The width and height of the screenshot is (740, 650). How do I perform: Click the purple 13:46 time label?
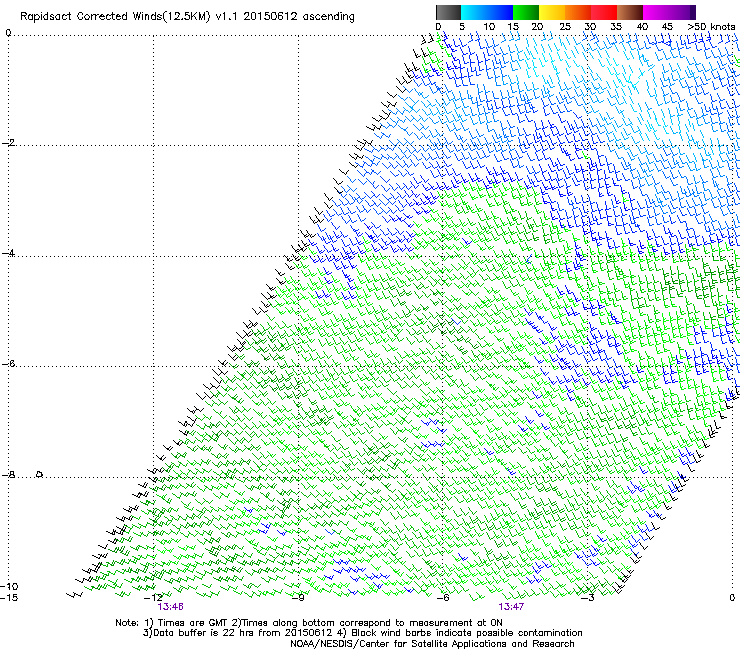coord(170,607)
